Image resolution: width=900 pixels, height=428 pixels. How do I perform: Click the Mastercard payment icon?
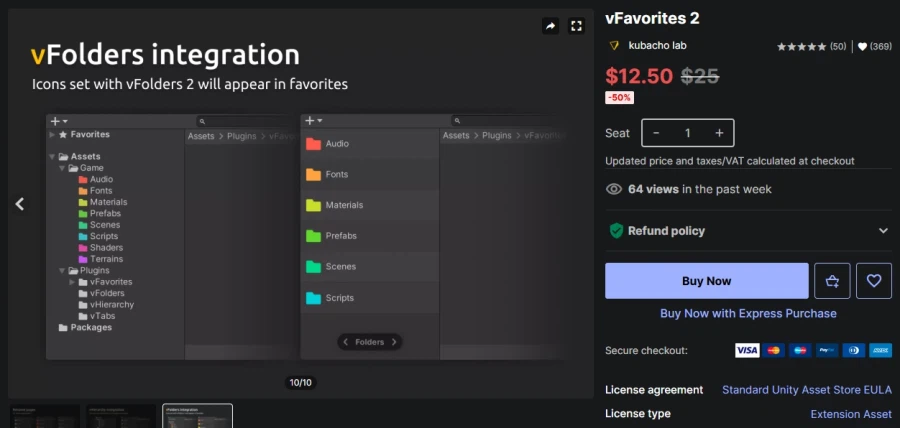tap(773, 351)
